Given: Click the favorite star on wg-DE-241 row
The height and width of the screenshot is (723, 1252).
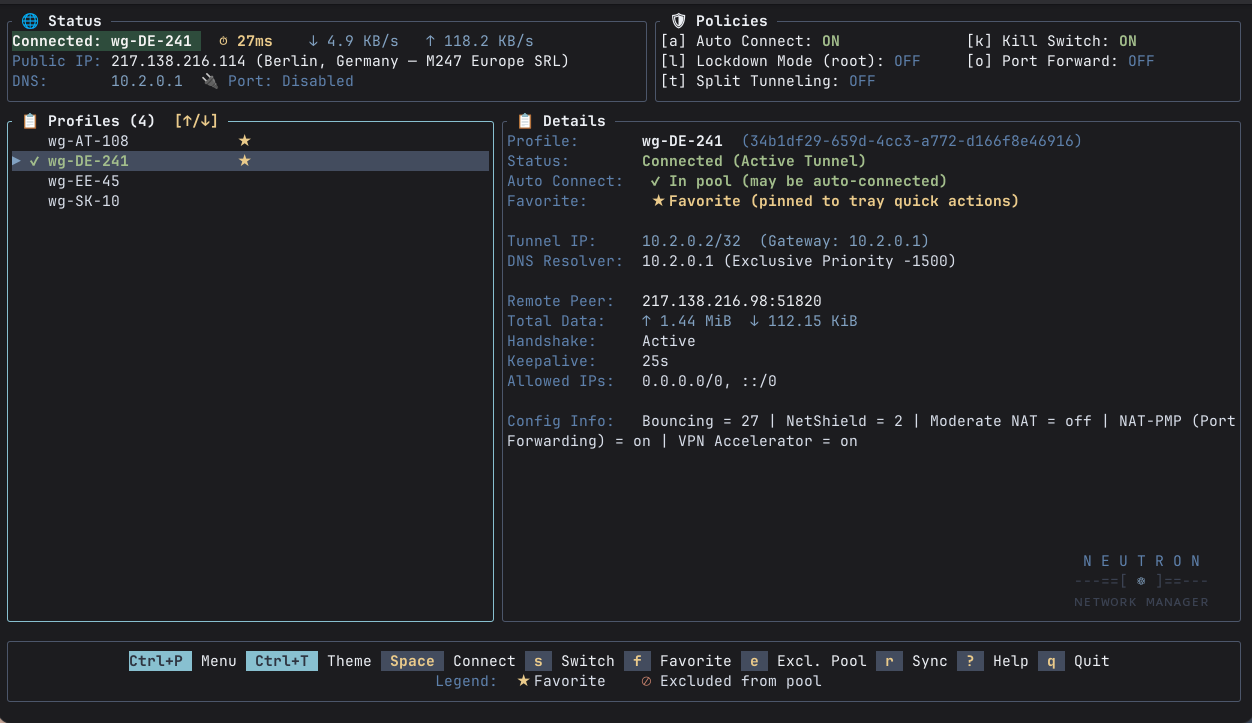Looking at the screenshot, I should click(x=244, y=161).
